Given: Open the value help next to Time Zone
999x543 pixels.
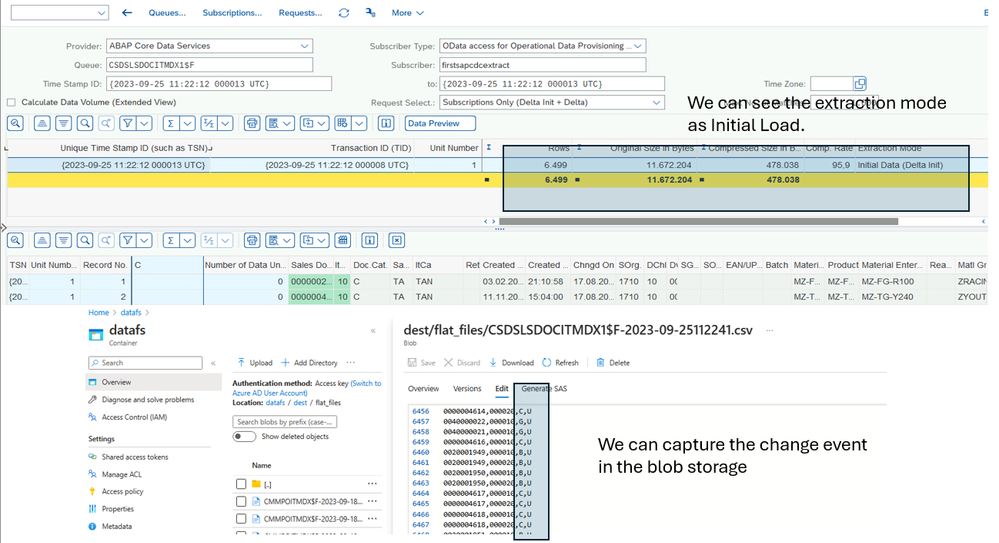Looking at the screenshot, I should [x=859, y=83].
